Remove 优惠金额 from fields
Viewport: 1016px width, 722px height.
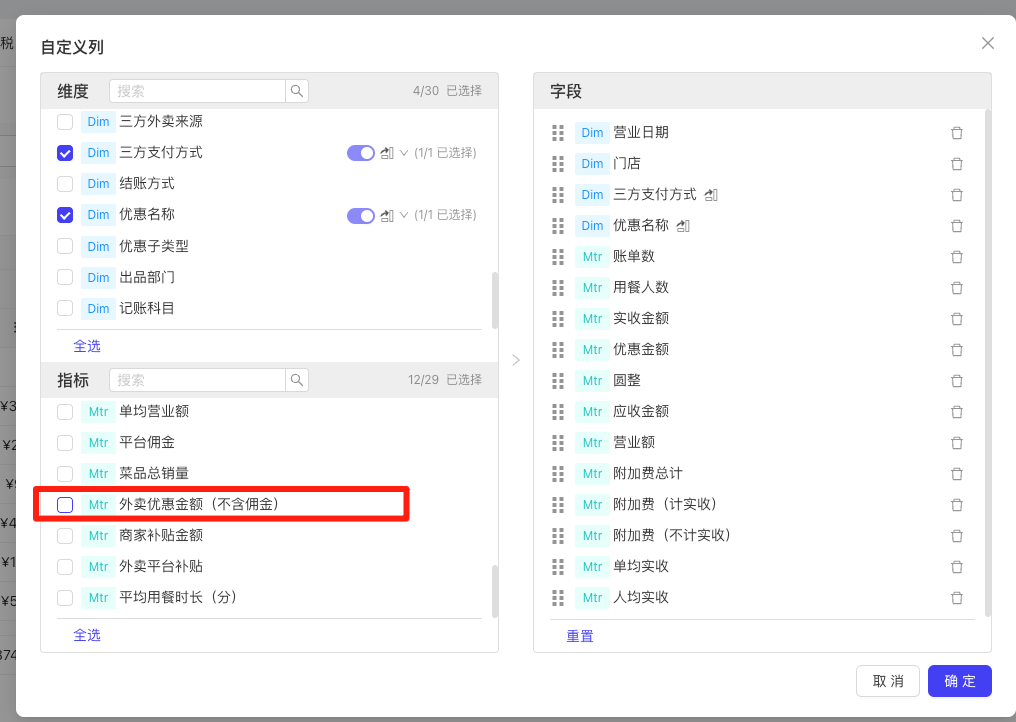point(956,350)
